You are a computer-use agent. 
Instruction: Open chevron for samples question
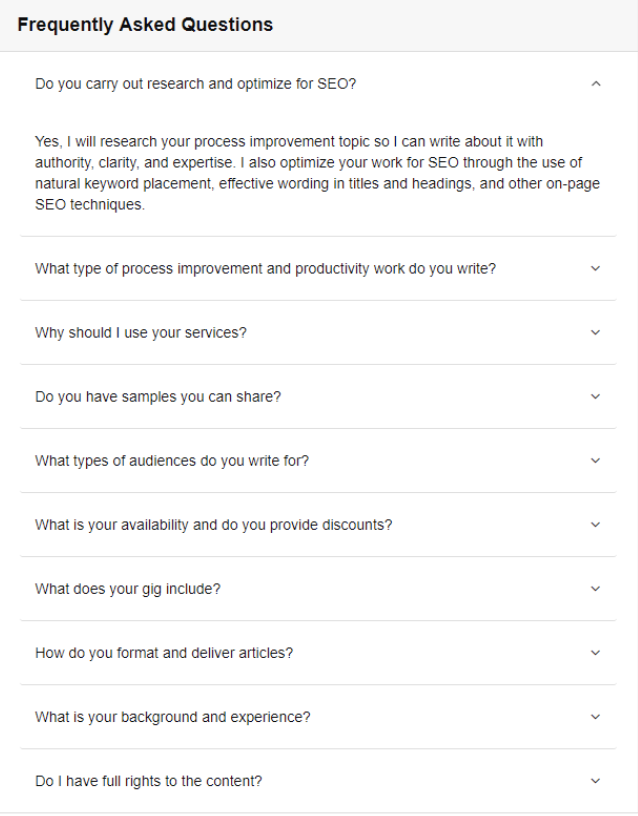click(596, 396)
